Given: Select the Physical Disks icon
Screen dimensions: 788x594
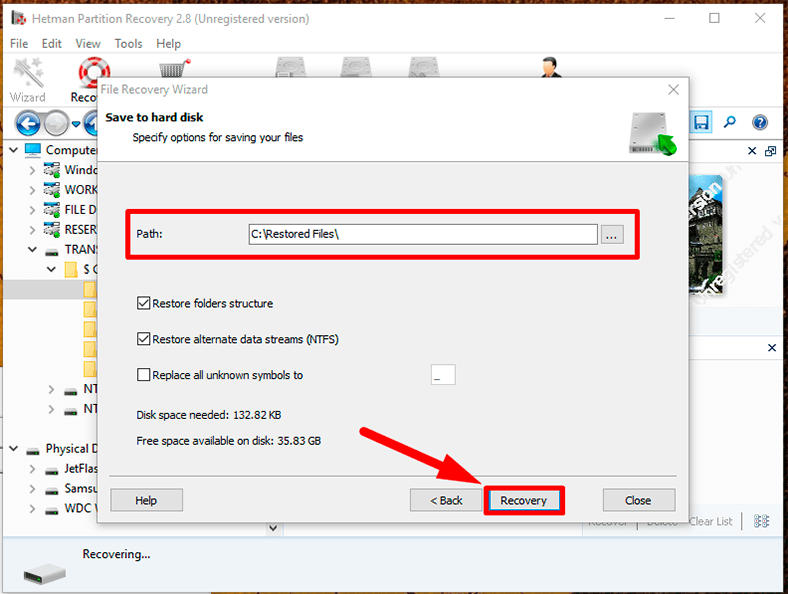Looking at the screenshot, I should point(33,451).
